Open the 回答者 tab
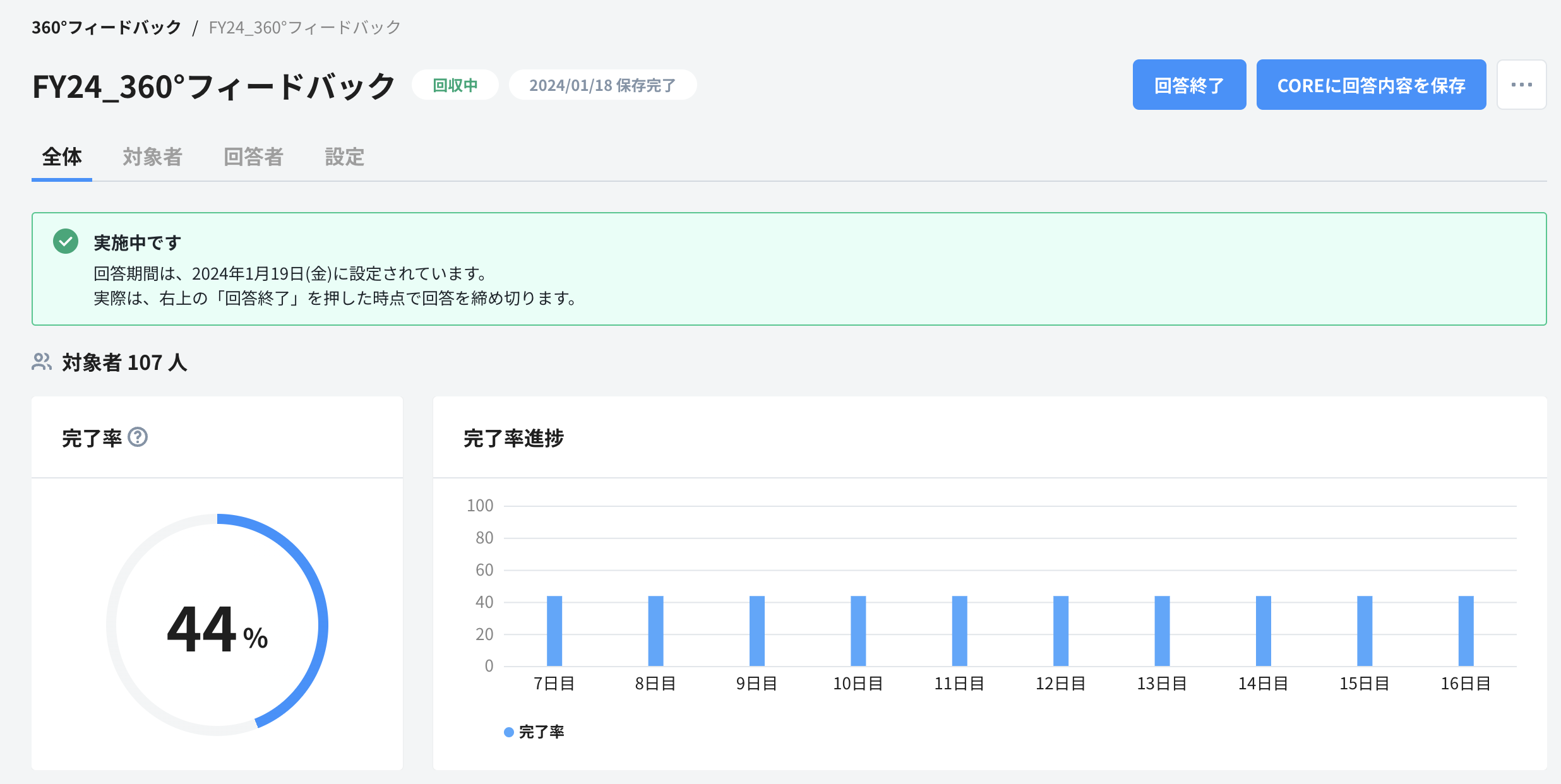The image size is (1561, 784). tap(254, 158)
